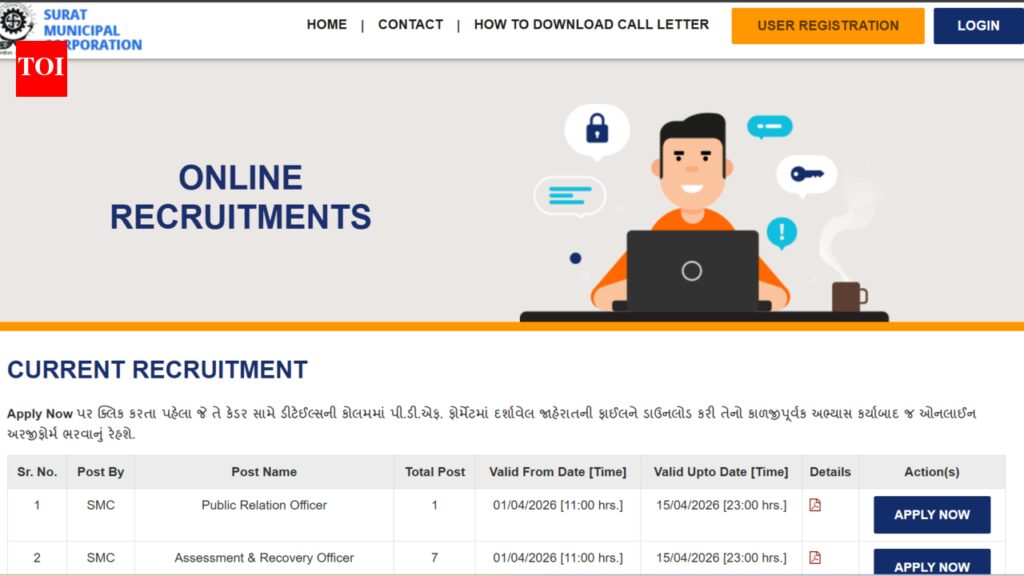Viewport: 1024px width, 576px height.
Task: Apply now for Public Relation Officer
Action: pyautogui.click(x=931, y=515)
